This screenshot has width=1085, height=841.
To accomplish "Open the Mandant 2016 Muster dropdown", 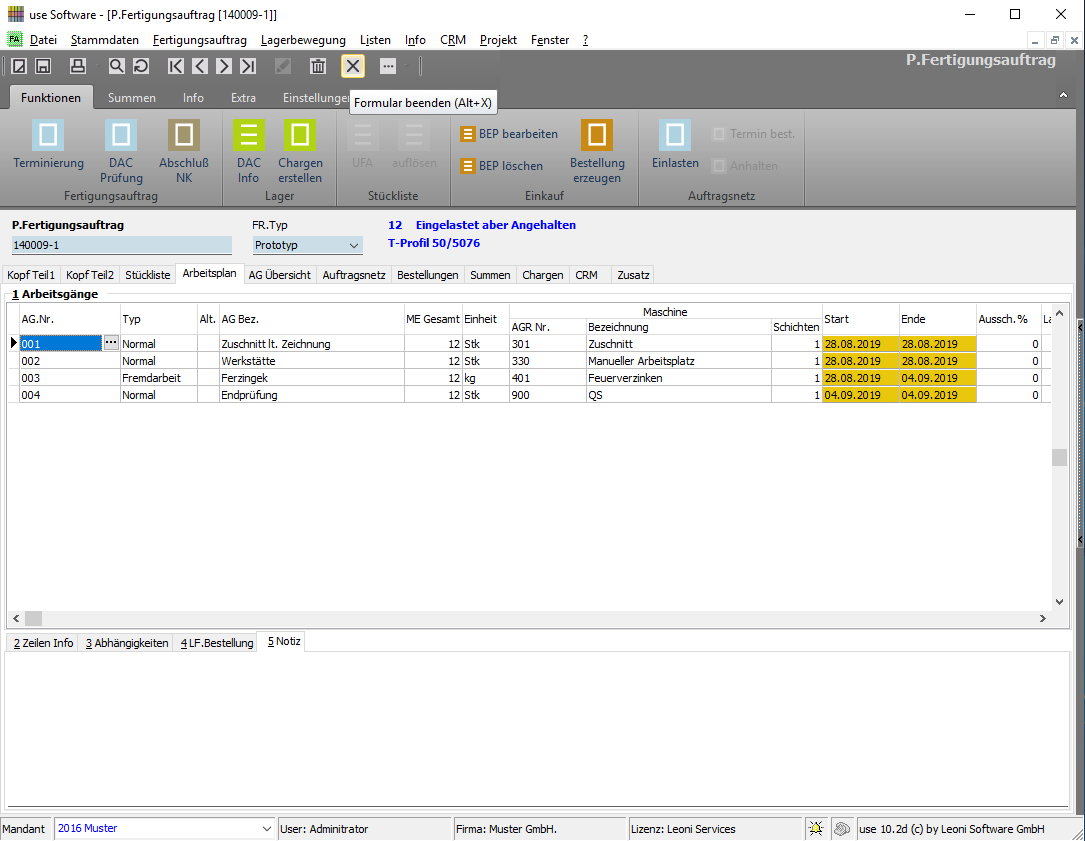I will [x=266, y=829].
